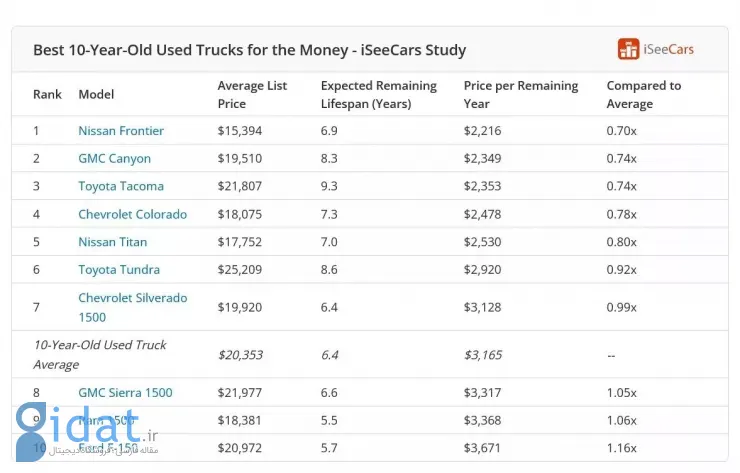Viewport: 740px width, 473px height.
Task: Select the $3,671 per-year value
Action: coord(482,448)
